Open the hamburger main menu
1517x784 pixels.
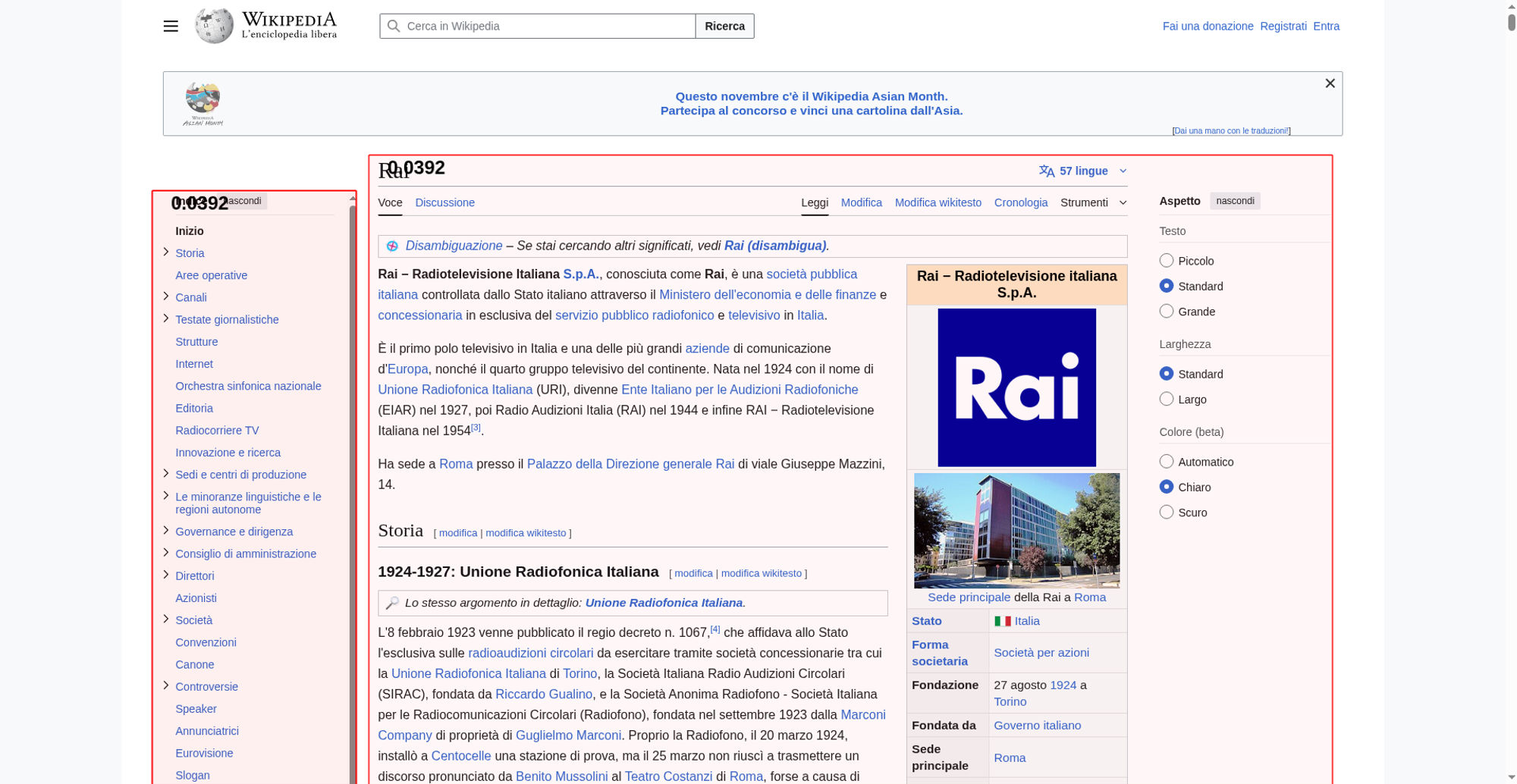(171, 27)
